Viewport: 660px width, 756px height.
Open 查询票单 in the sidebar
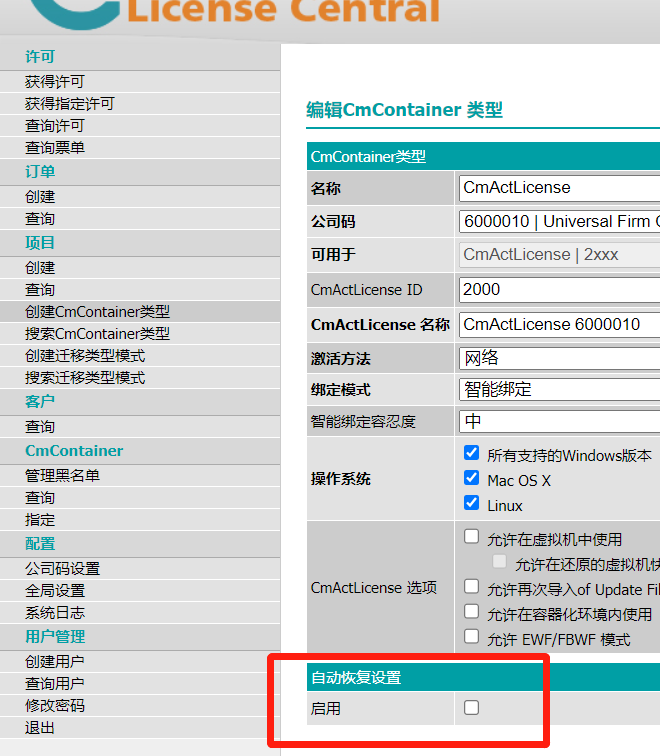(54, 148)
